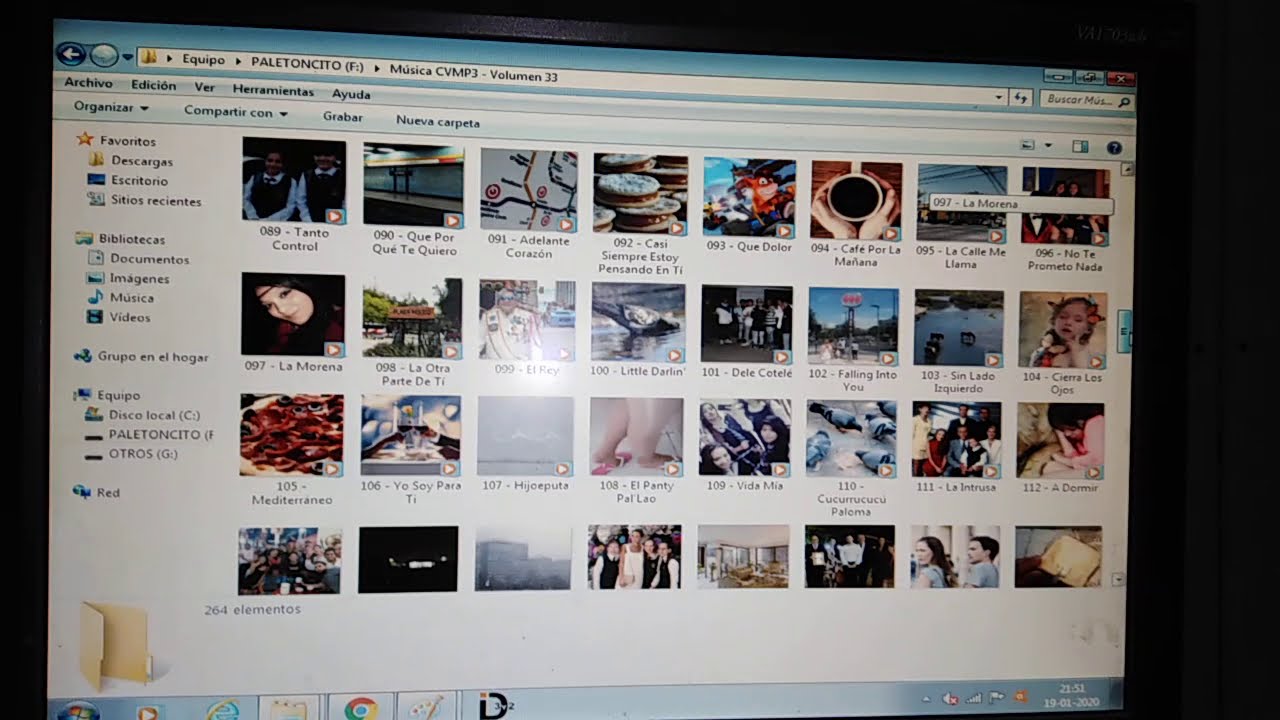Select the 110 - Cucurrucucú Paloma file
The image size is (1280, 720).
click(851, 459)
